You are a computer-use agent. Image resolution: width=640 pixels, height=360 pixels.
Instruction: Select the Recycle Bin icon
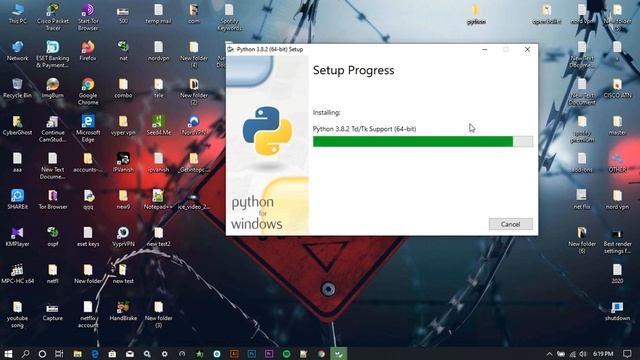(17, 88)
